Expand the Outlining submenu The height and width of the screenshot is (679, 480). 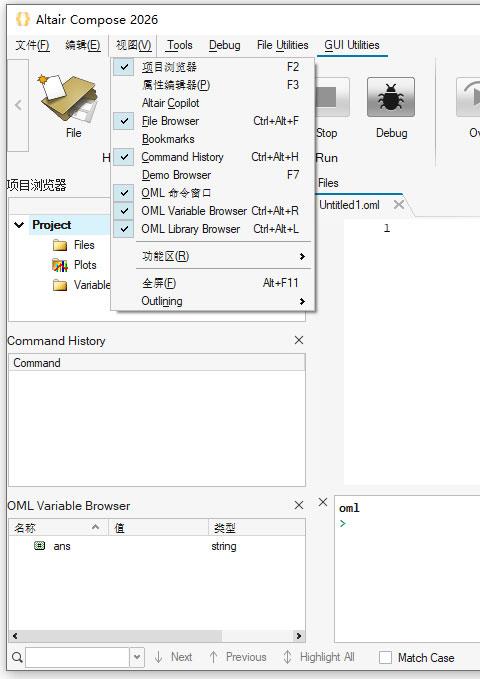(x=212, y=301)
